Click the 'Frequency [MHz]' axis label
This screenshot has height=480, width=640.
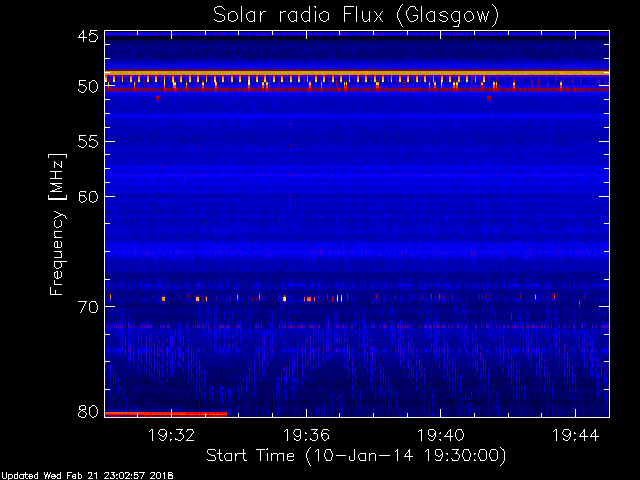tap(57, 224)
